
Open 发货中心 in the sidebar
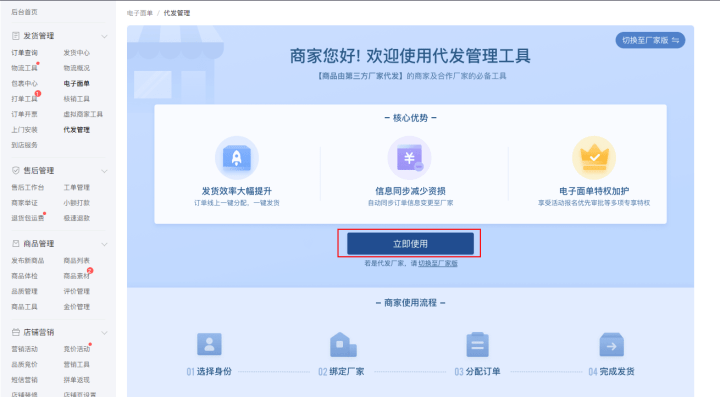[x=77, y=53]
